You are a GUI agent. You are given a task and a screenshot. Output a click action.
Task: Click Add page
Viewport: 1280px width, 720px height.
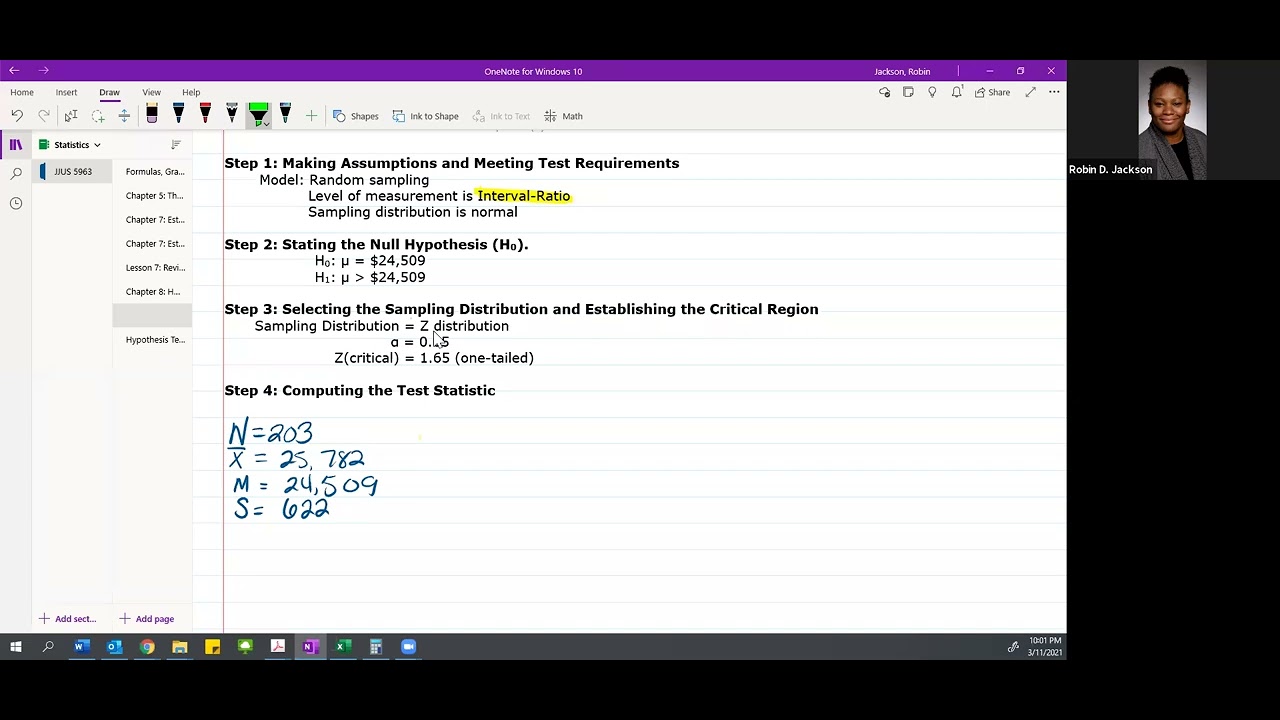click(x=147, y=619)
